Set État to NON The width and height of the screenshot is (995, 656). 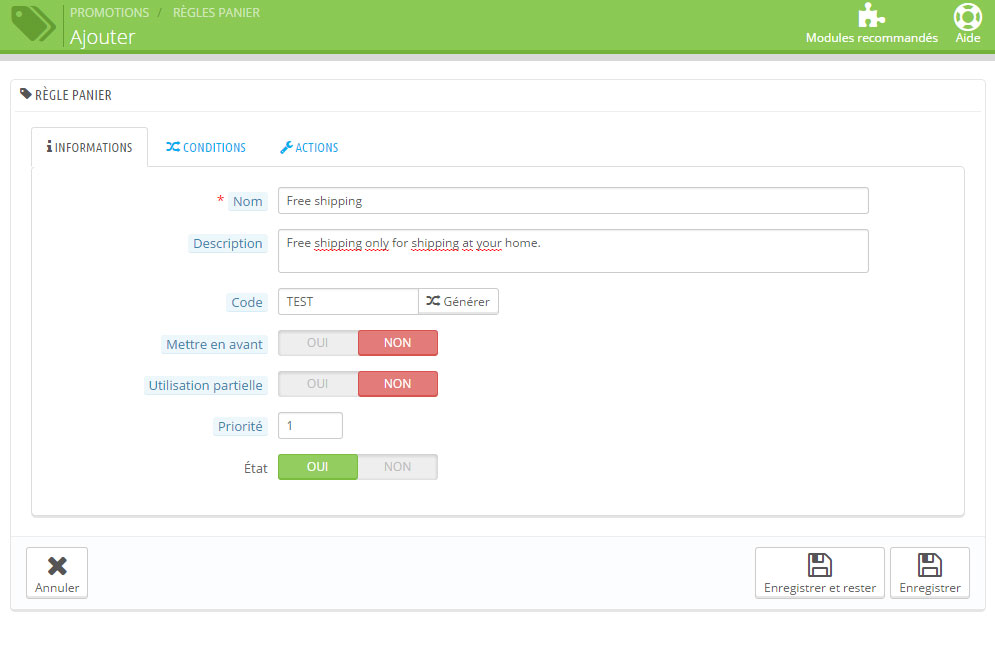398,467
